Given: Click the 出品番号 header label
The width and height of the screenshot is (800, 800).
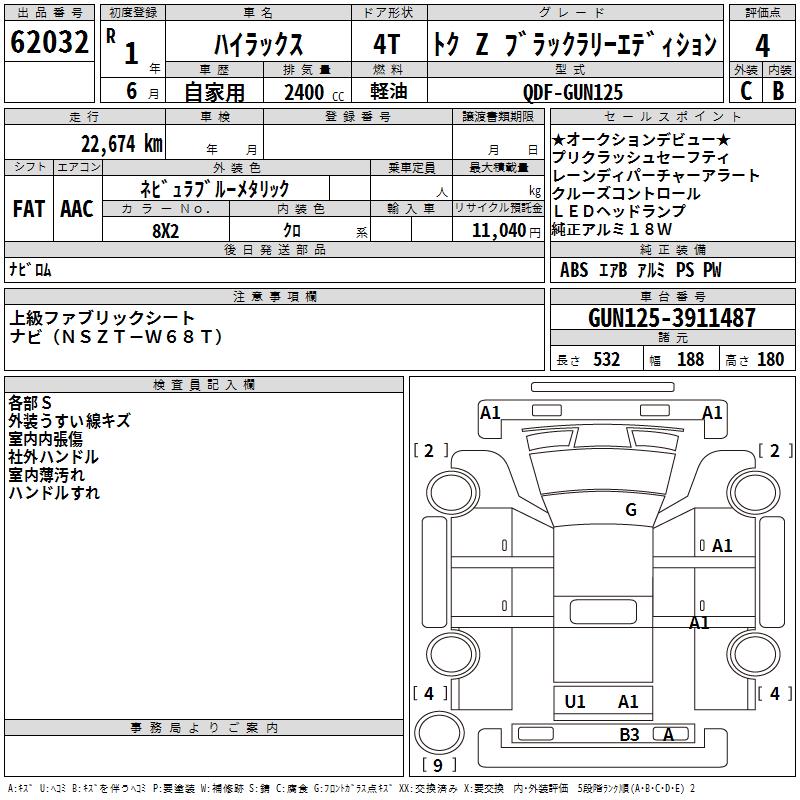Looking at the screenshot, I should coord(49,13).
